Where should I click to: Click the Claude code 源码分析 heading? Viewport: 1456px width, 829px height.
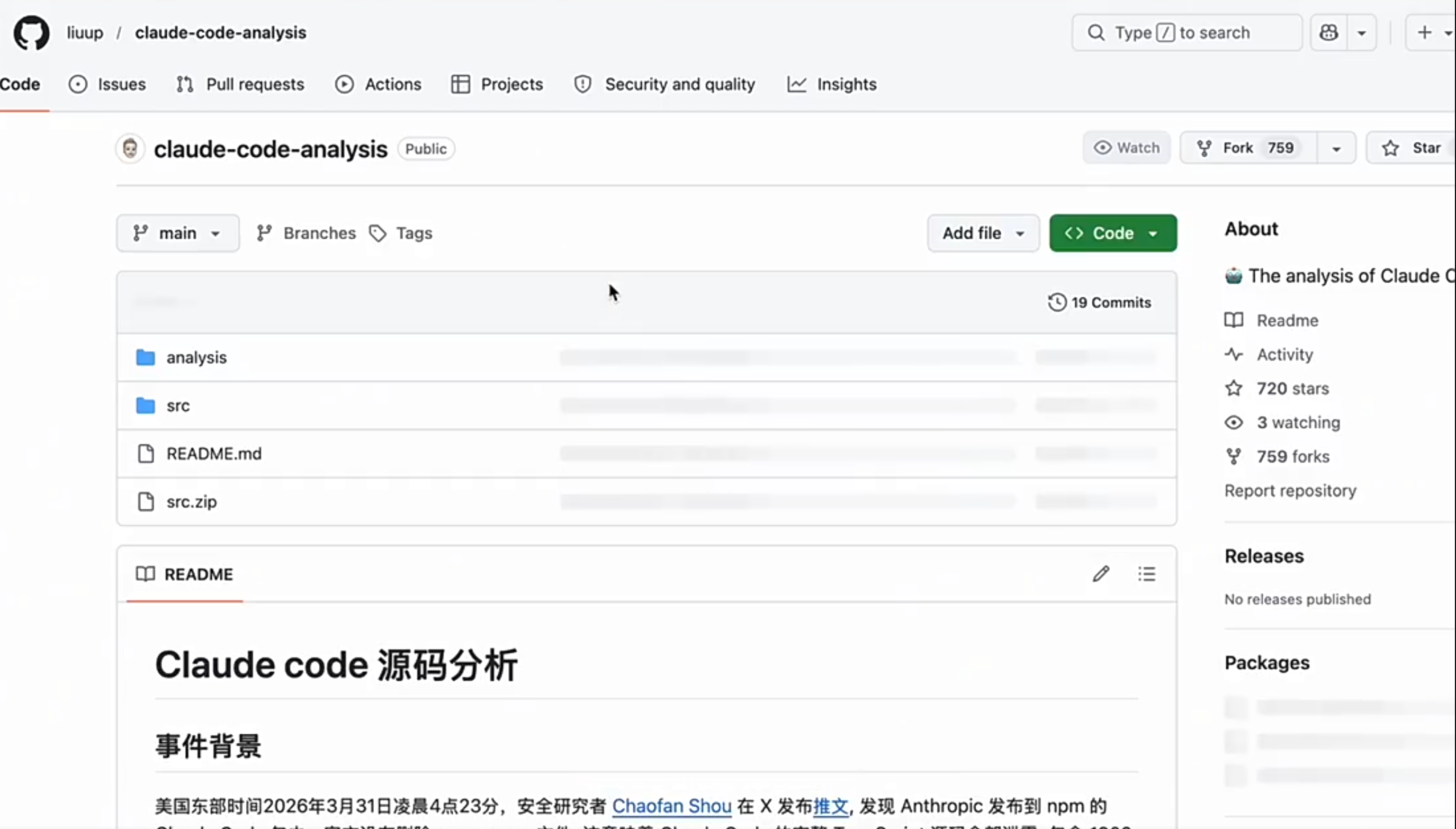point(336,665)
